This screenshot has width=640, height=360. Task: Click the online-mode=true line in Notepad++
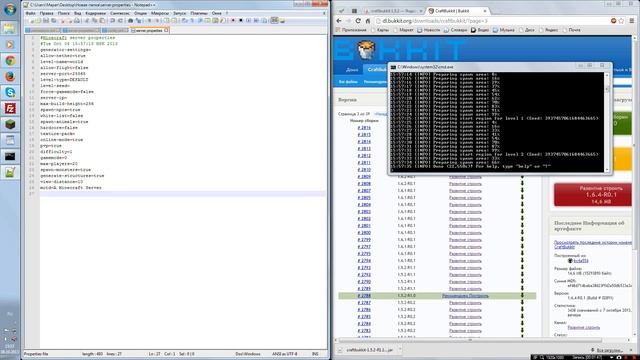point(61,140)
